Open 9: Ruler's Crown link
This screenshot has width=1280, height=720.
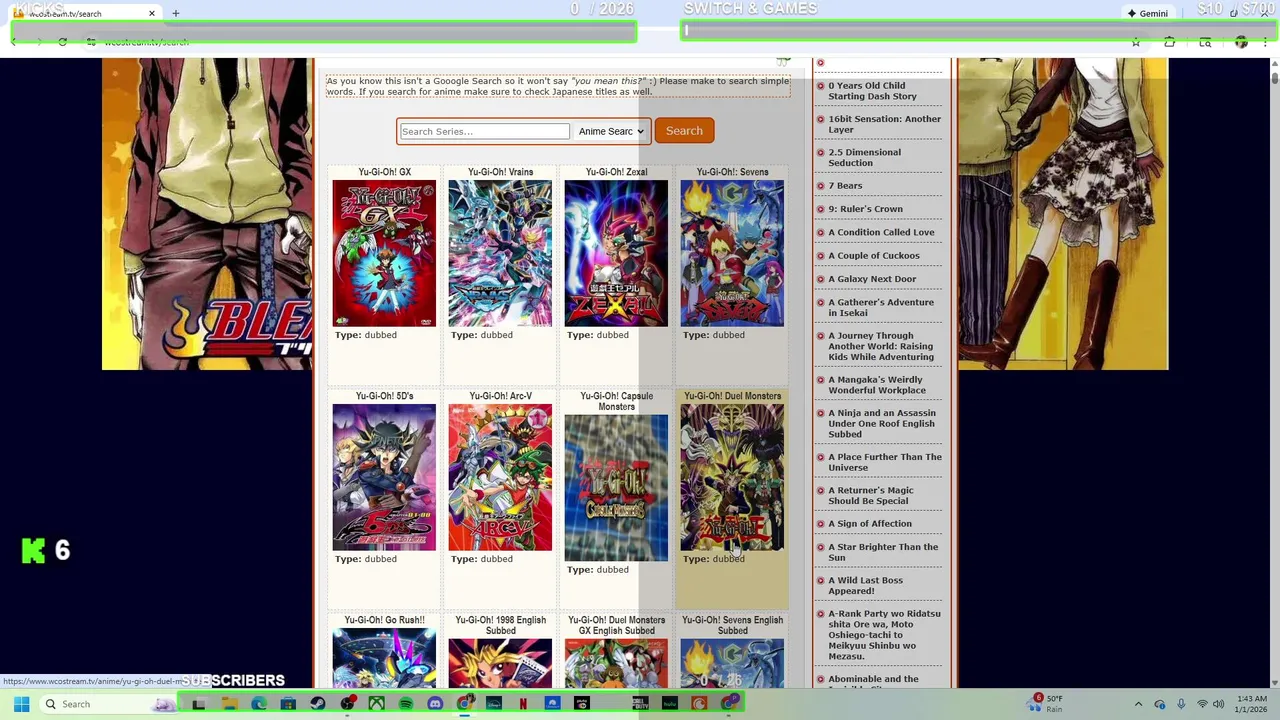pos(865,209)
